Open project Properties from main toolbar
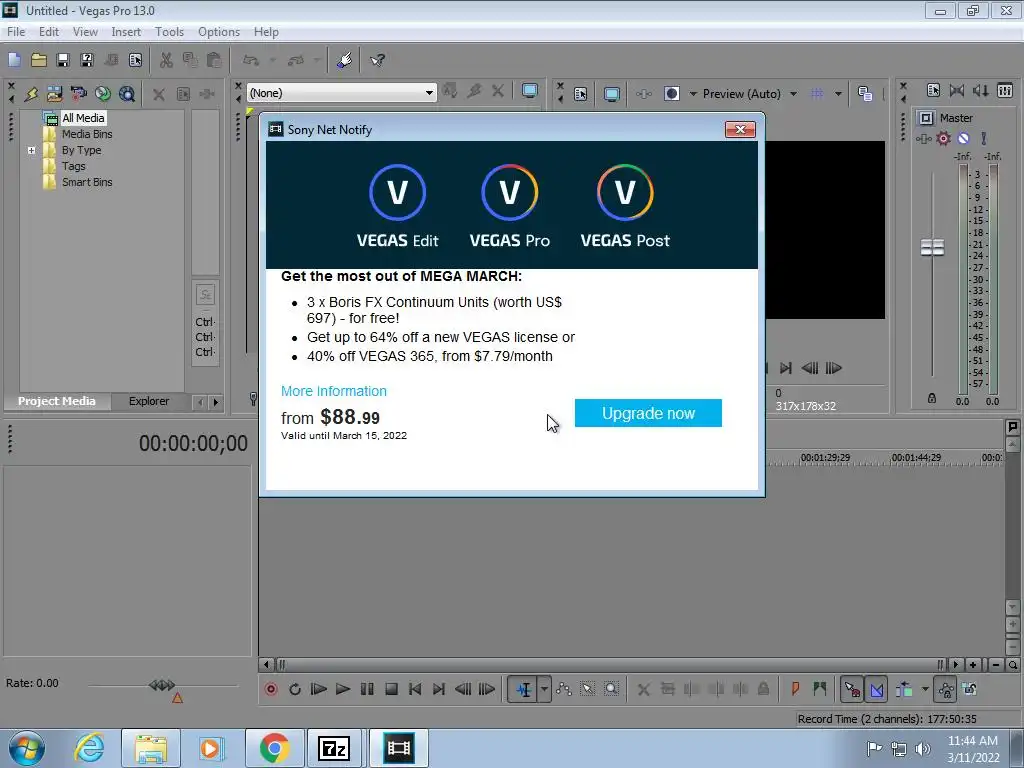Image resolution: width=1024 pixels, height=768 pixels. (x=135, y=60)
